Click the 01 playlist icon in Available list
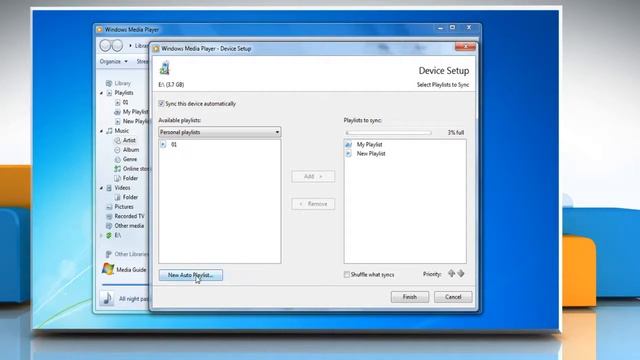The width and height of the screenshot is (640, 360). pyautogui.click(x=163, y=144)
